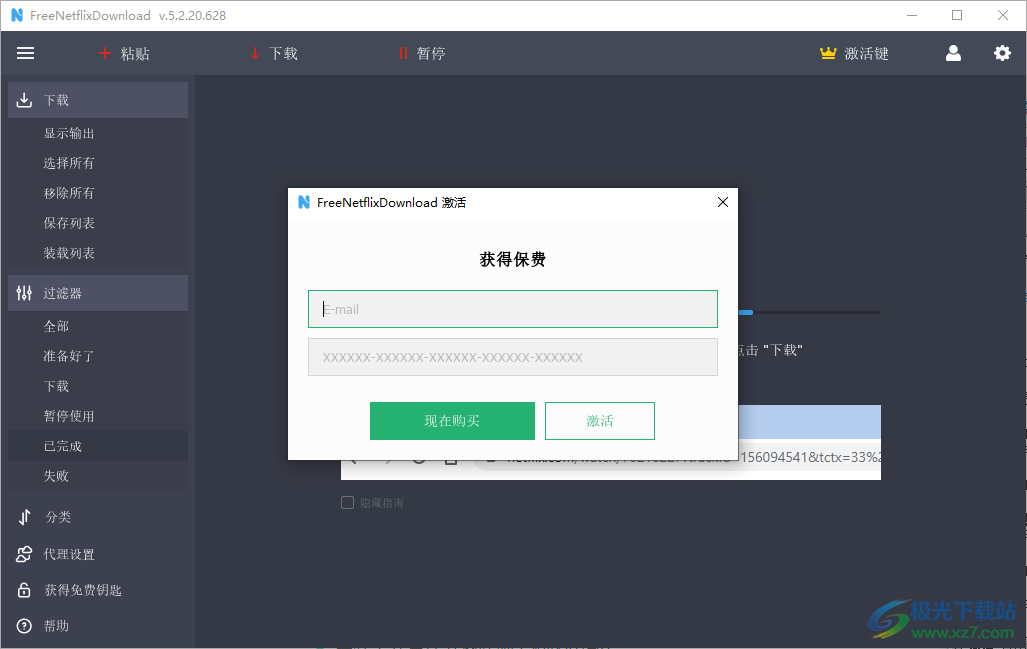Screen dimensions: 1027x649
Task: Choose 移除所有 in sidebar
Action: coord(98,193)
